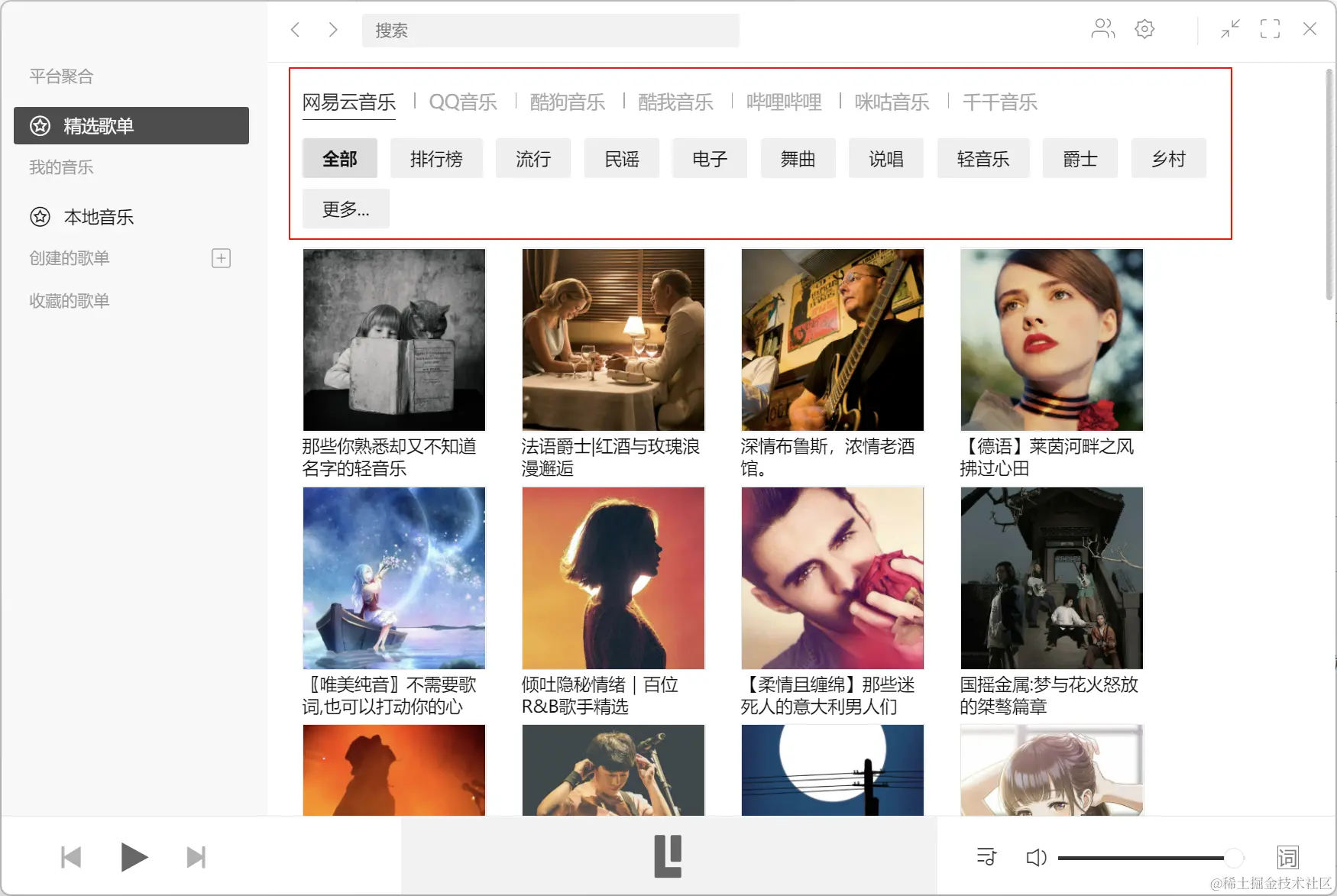Open playlist cover 【柔情且缠绵】那些迷死人的意大利男人们
This screenshot has height=896, width=1337.
(x=833, y=578)
